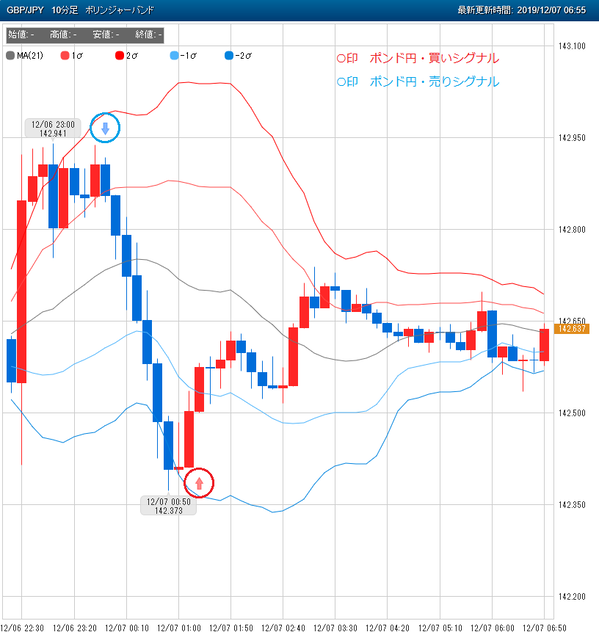599x632 pixels.
Task: Click the 2σ red legend swatch
Action: (119, 56)
